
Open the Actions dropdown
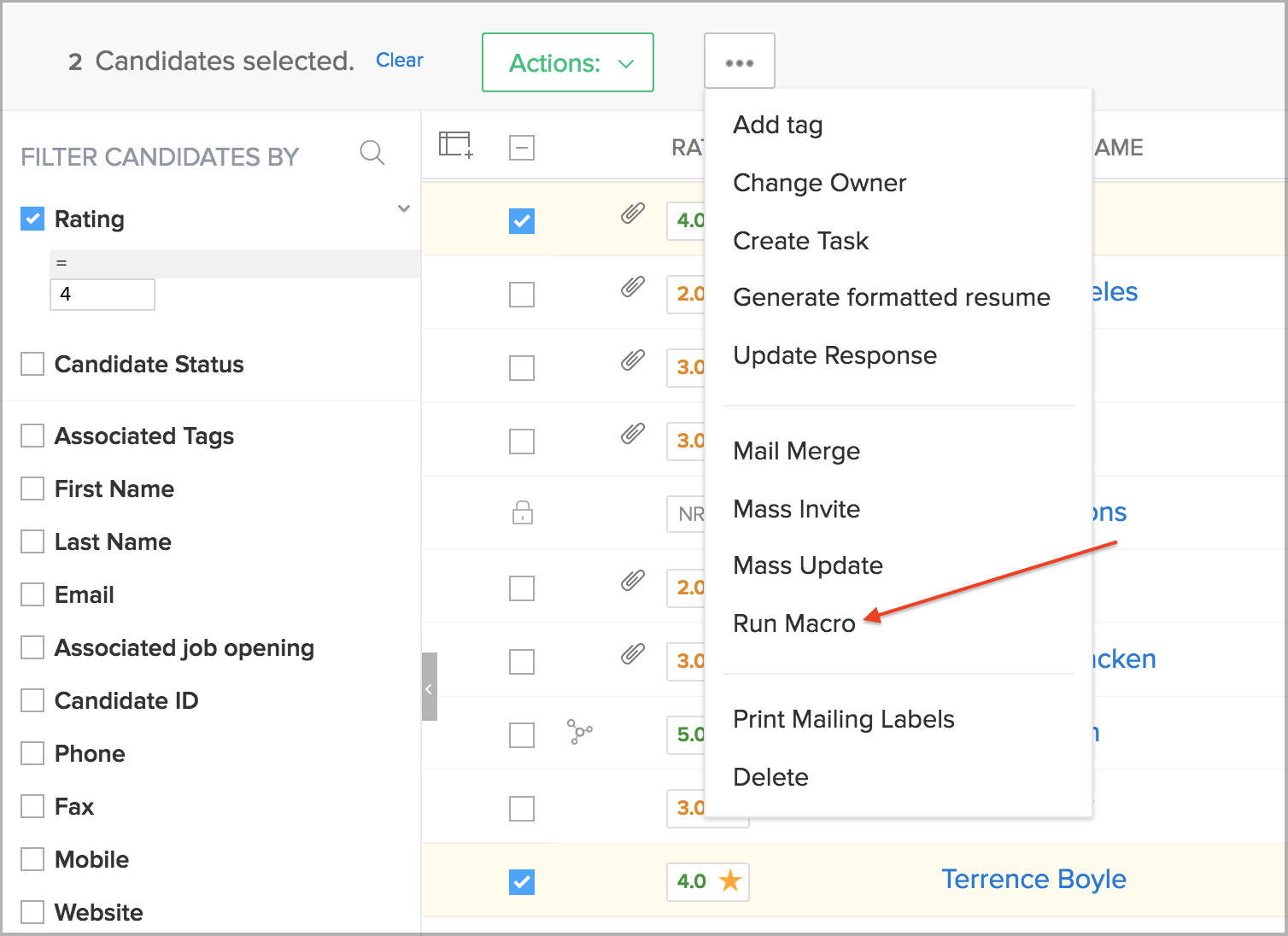(x=568, y=62)
